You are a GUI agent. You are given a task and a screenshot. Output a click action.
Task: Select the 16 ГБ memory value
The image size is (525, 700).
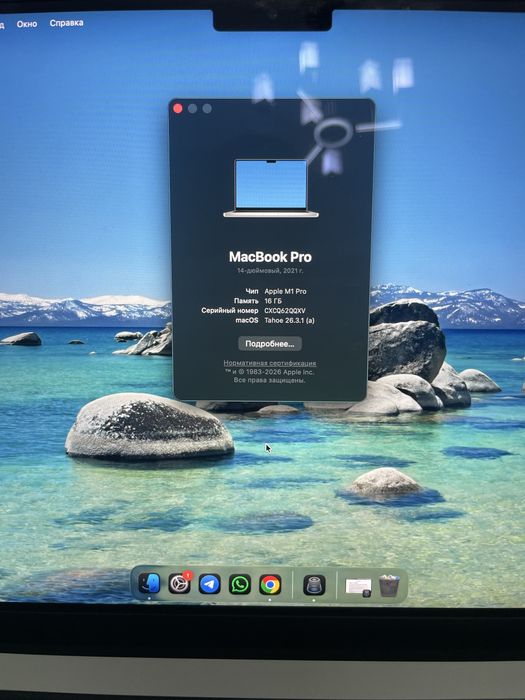point(273,301)
